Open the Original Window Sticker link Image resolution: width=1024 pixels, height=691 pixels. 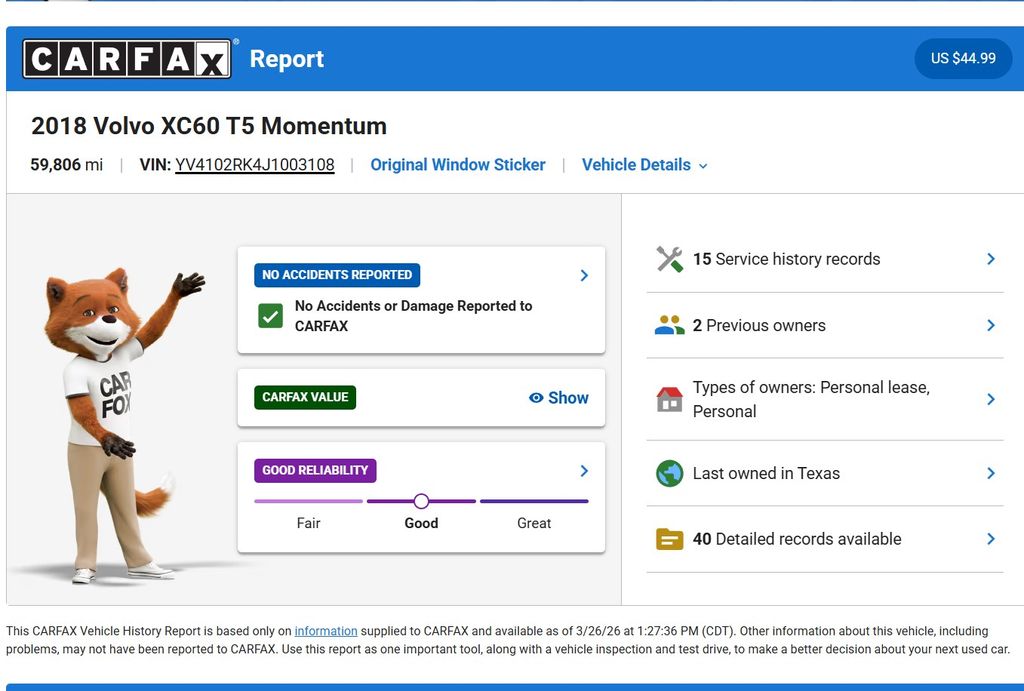click(x=458, y=165)
